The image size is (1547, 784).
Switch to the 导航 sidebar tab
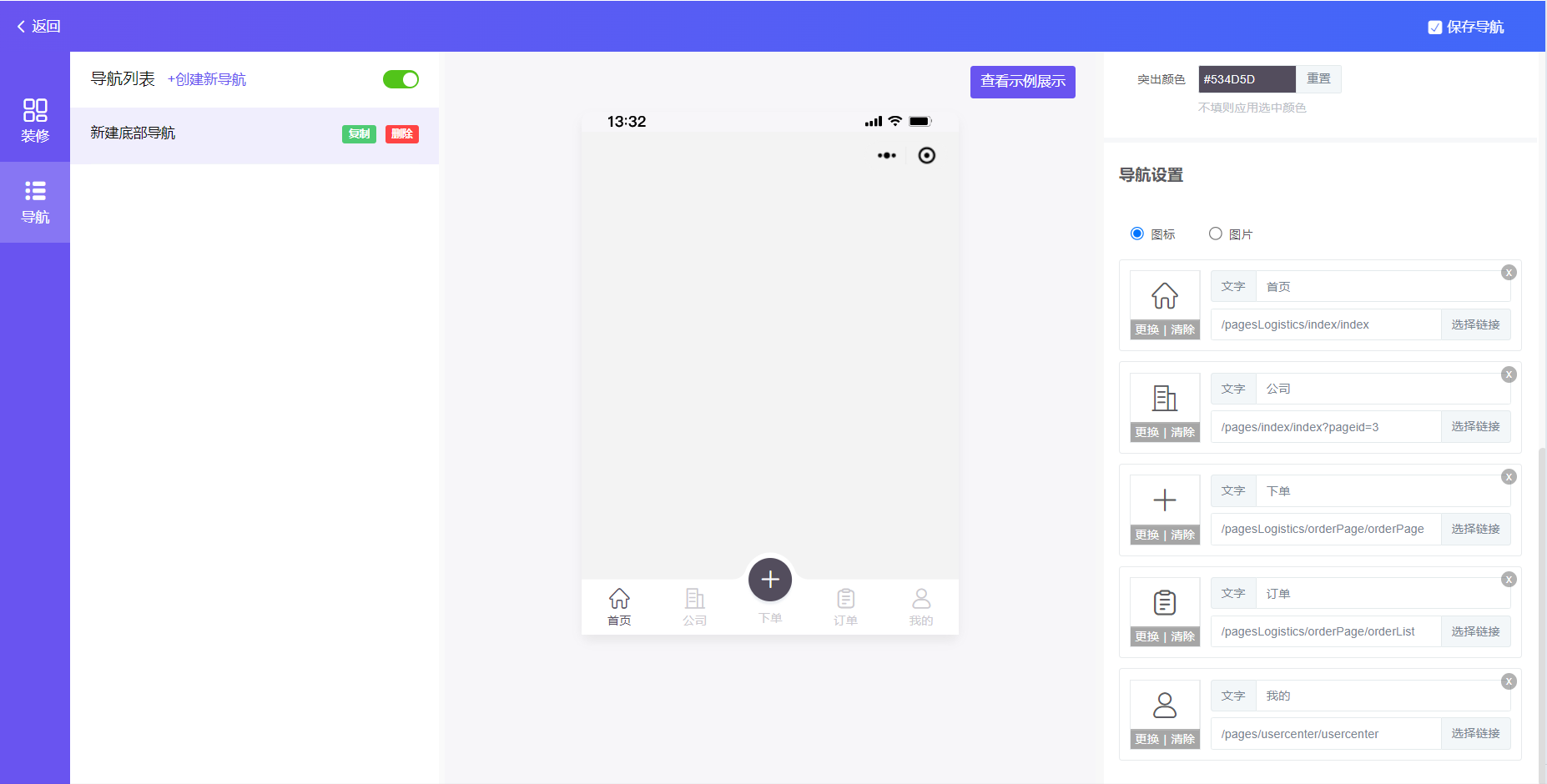[35, 202]
